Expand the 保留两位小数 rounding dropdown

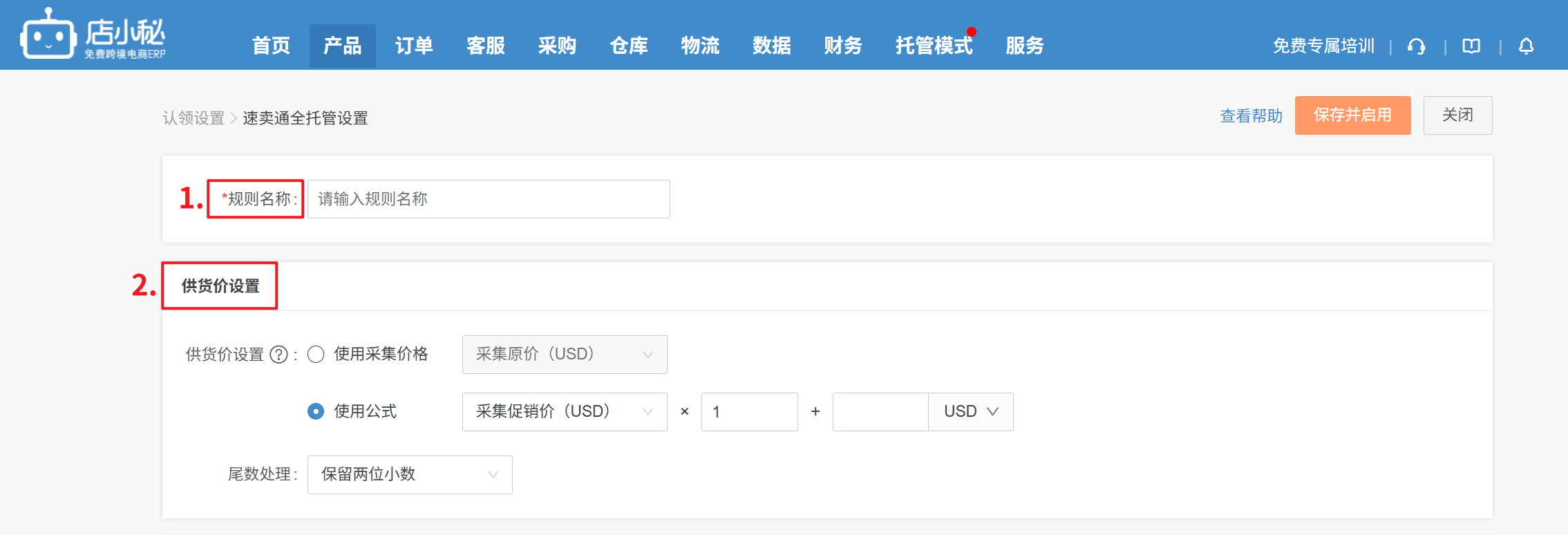pyautogui.click(x=409, y=475)
